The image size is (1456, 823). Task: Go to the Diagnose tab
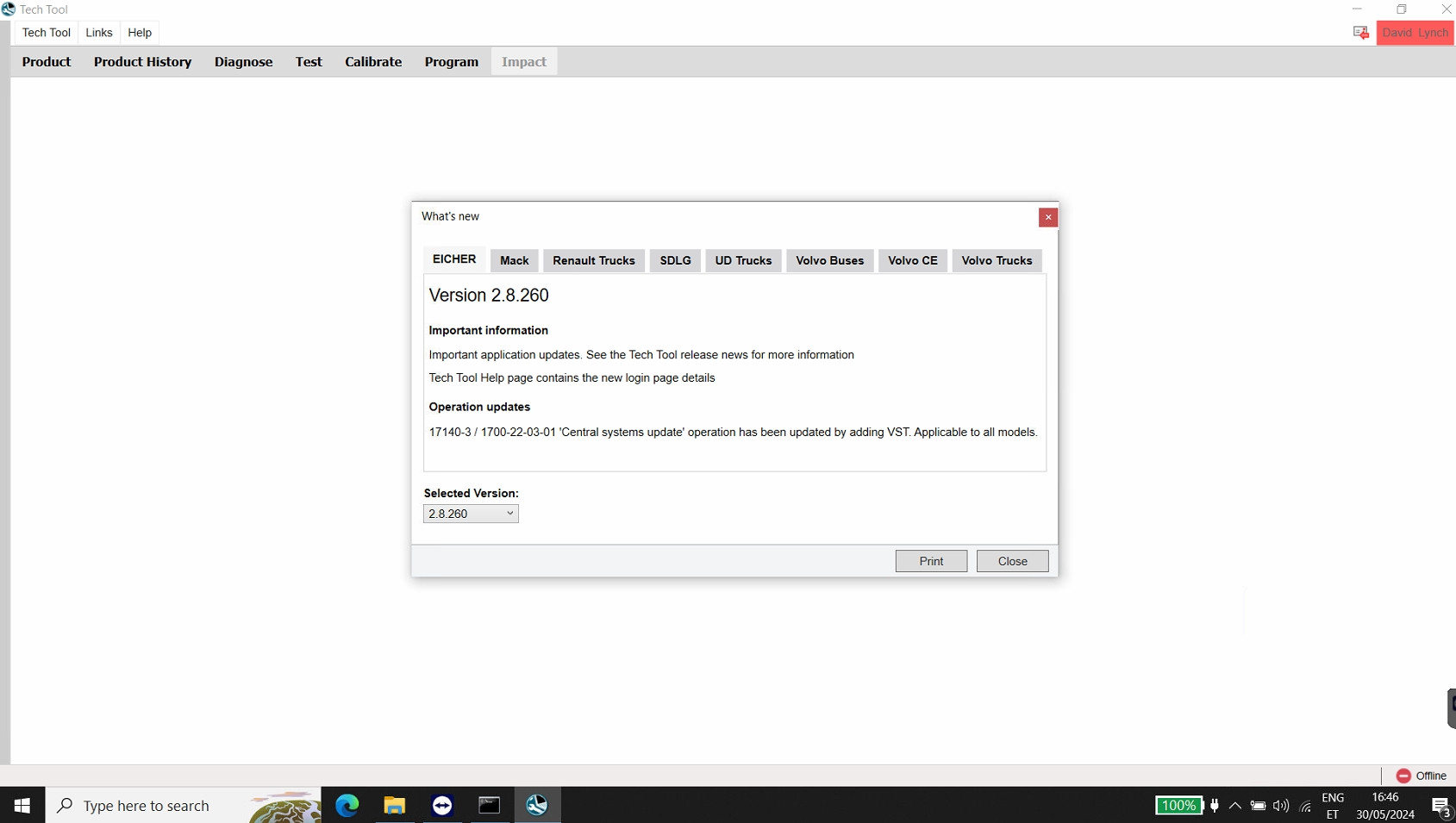tap(244, 62)
